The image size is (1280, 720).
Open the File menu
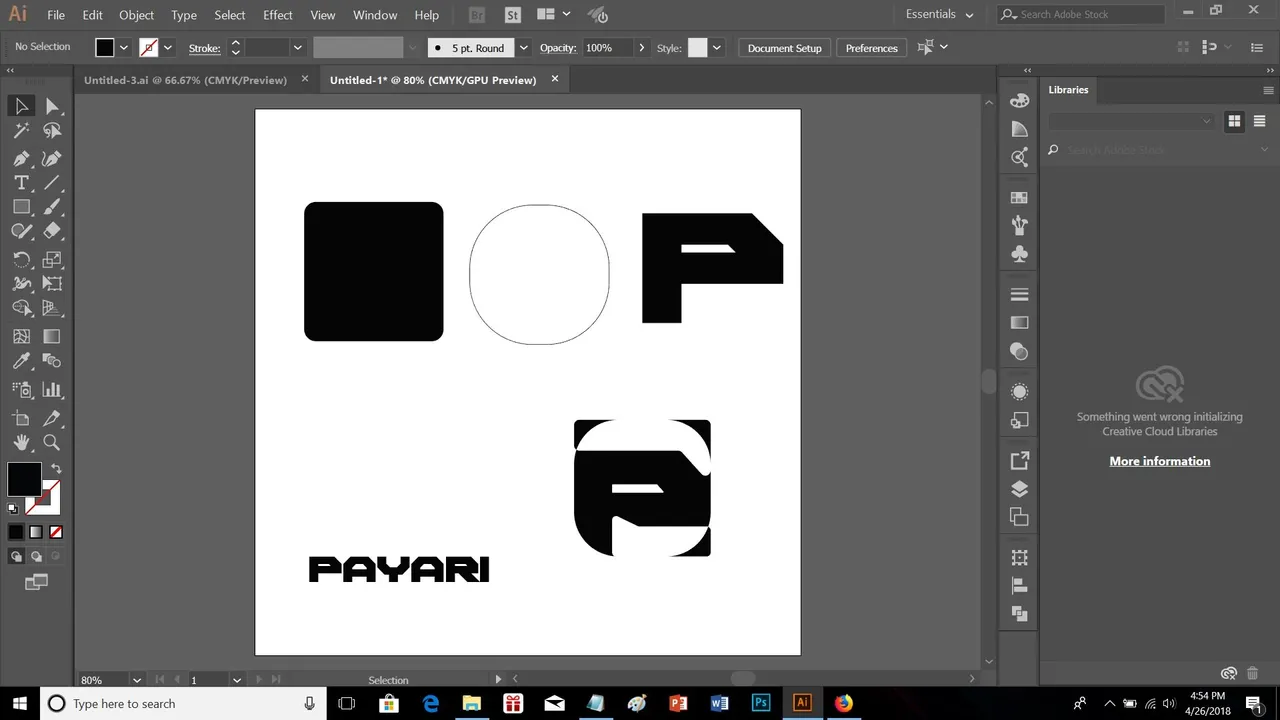pos(56,15)
